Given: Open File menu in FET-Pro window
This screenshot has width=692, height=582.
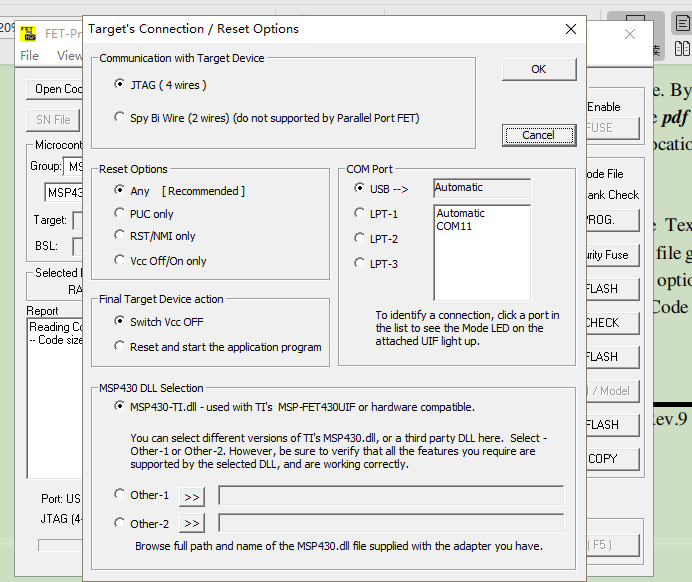Looking at the screenshot, I should [30, 56].
